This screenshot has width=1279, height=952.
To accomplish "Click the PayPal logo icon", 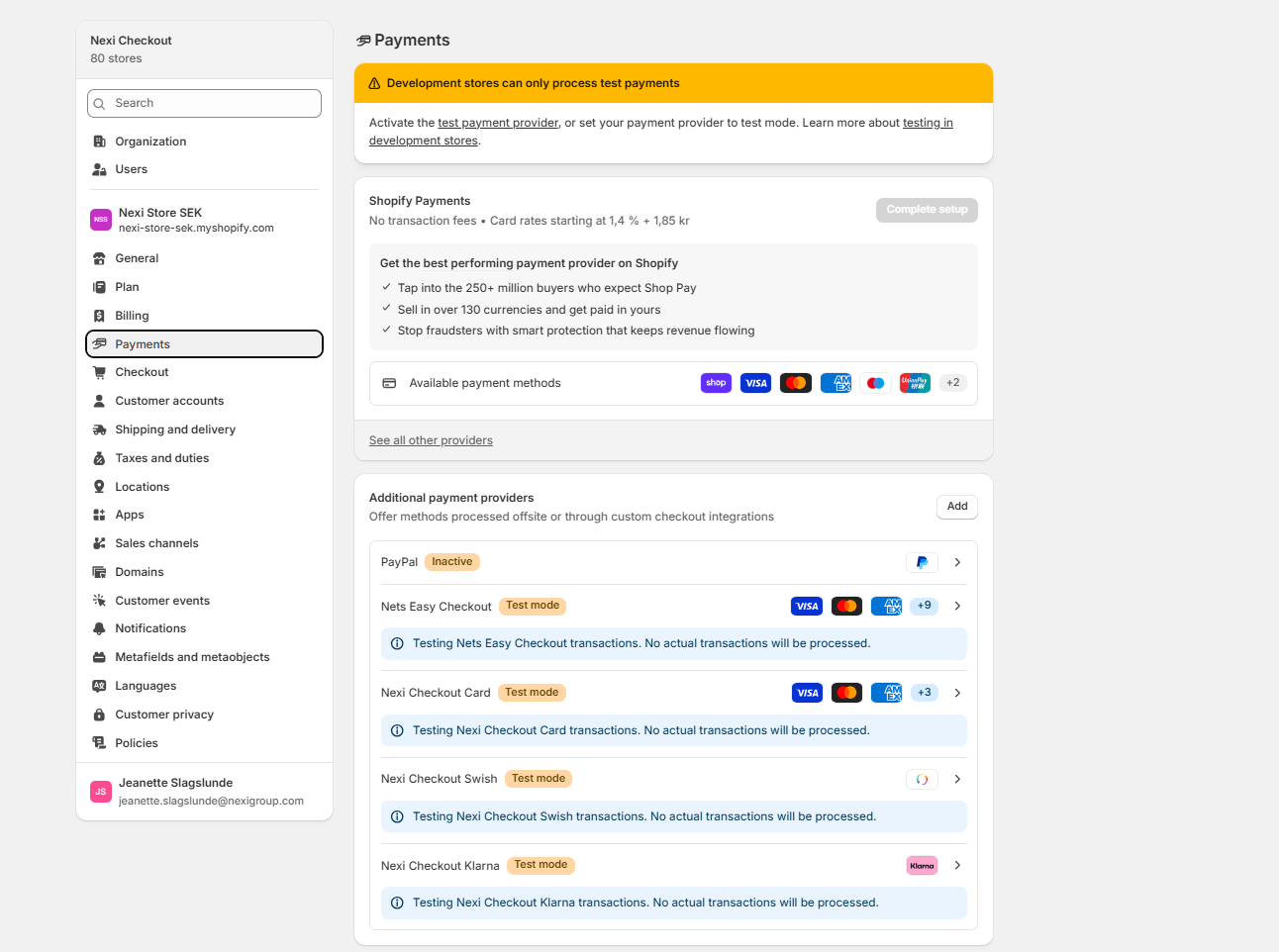I will click(922, 562).
